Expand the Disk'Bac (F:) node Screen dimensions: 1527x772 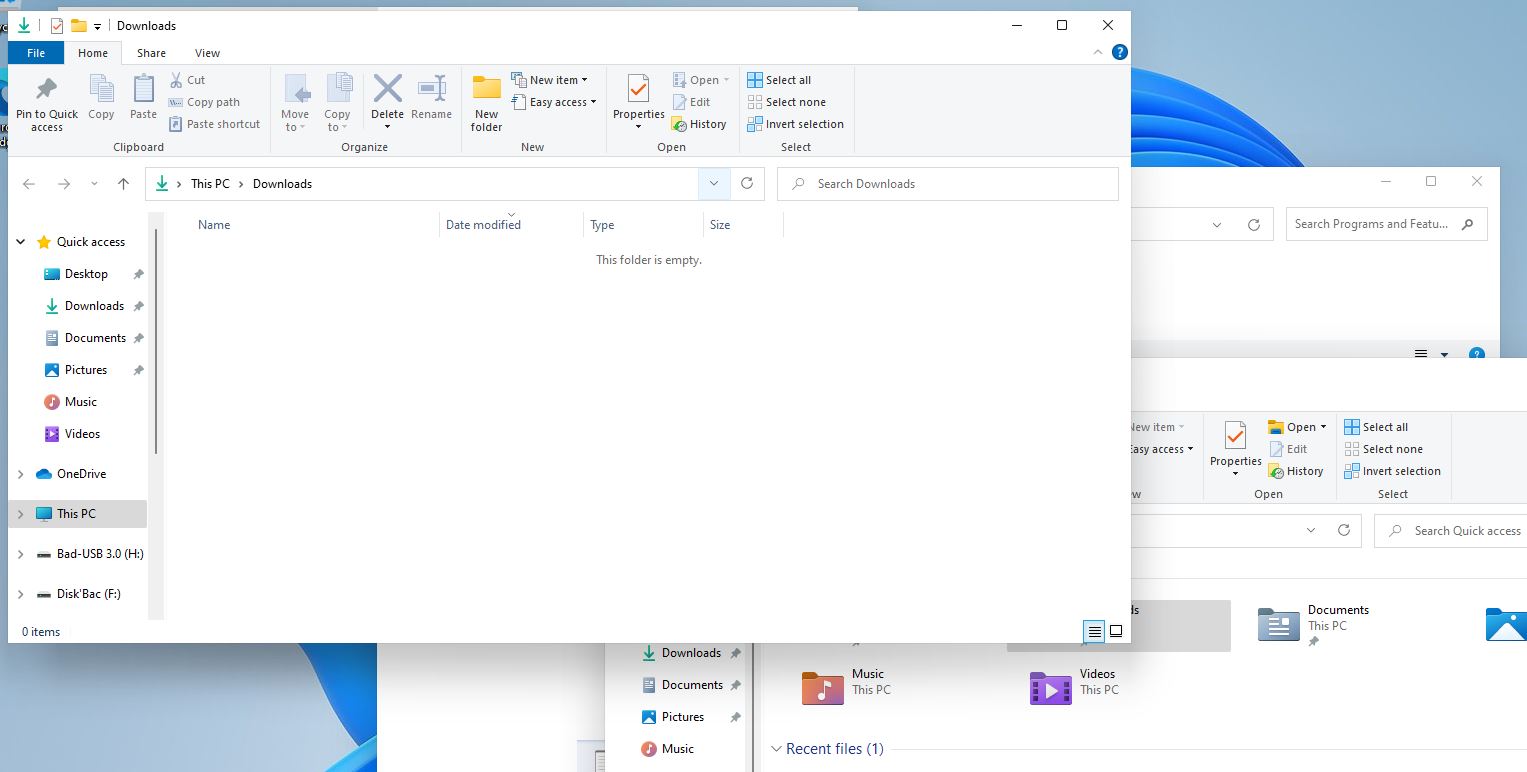coord(21,594)
